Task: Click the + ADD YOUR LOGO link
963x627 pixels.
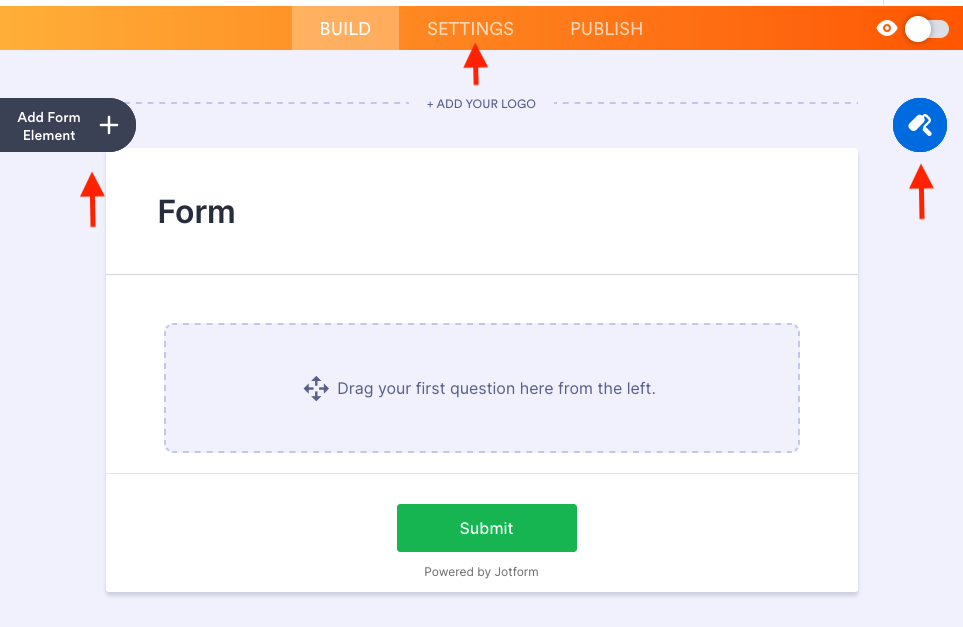Action: 481,104
